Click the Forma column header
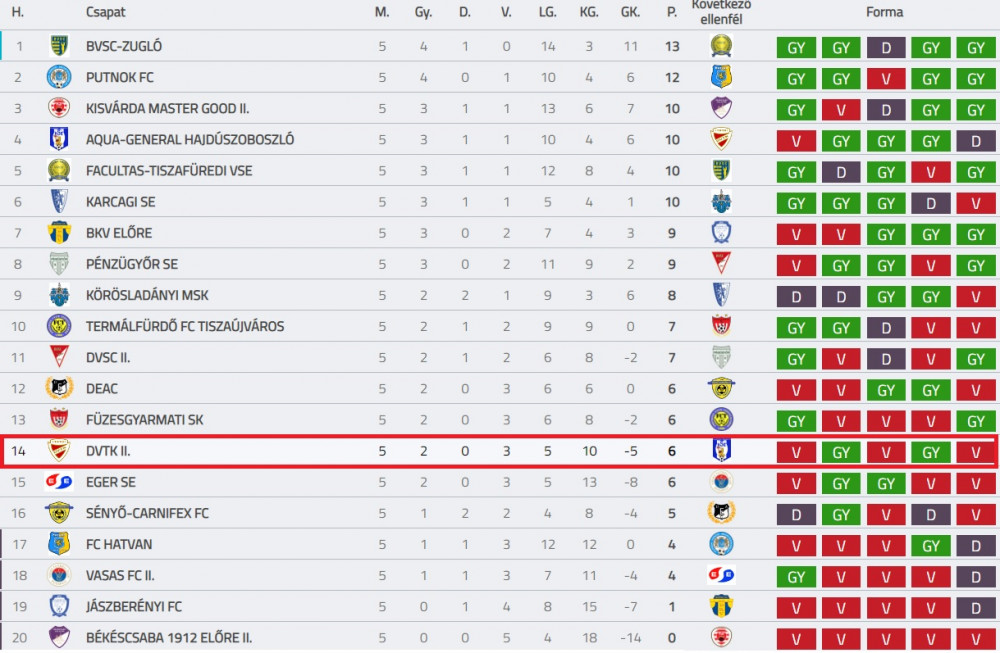The image size is (1000, 653). [885, 12]
